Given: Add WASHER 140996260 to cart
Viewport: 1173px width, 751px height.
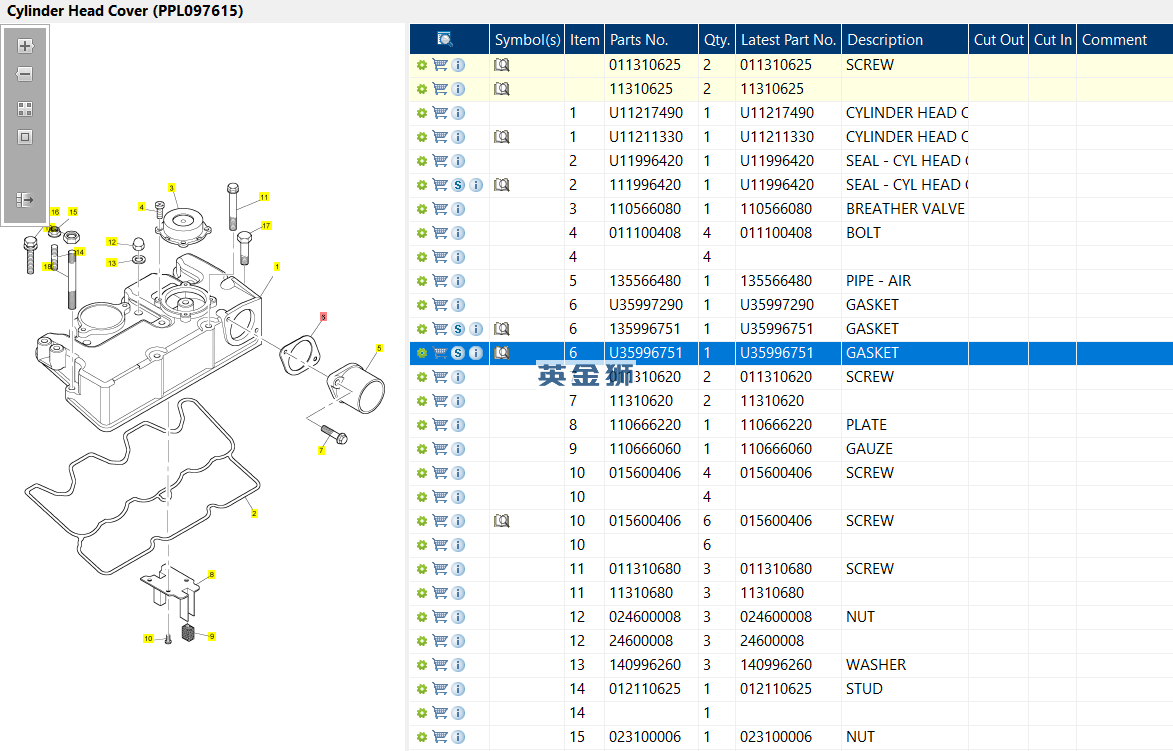Looking at the screenshot, I should pos(440,665).
